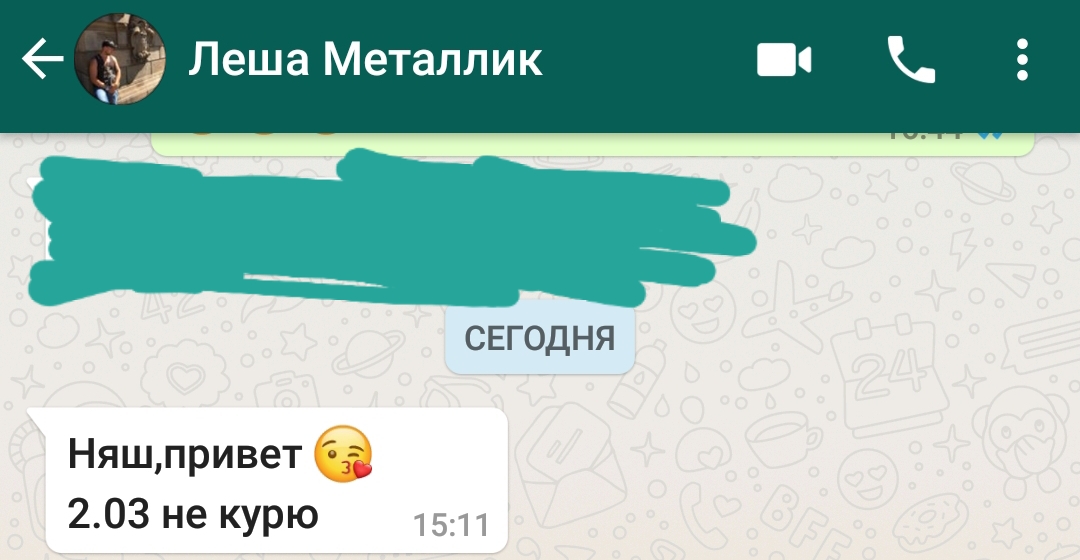Screen dimensions: 1080x560
Task: Tap the kissing face emoji in message
Action: pos(343,454)
